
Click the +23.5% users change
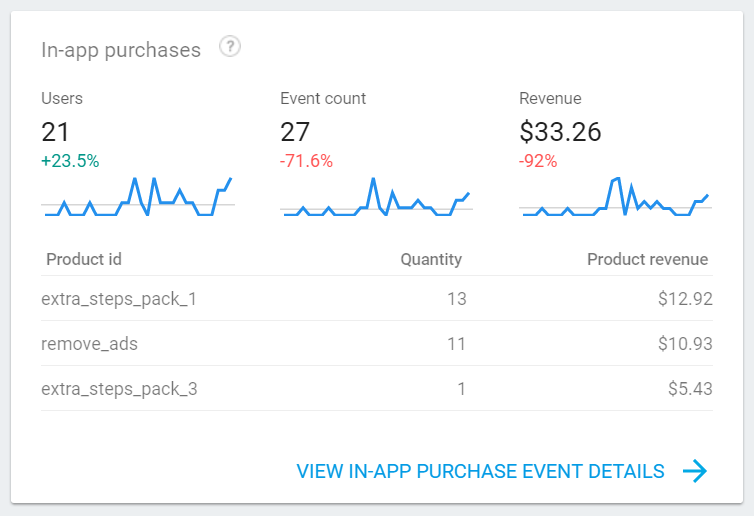point(70,160)
